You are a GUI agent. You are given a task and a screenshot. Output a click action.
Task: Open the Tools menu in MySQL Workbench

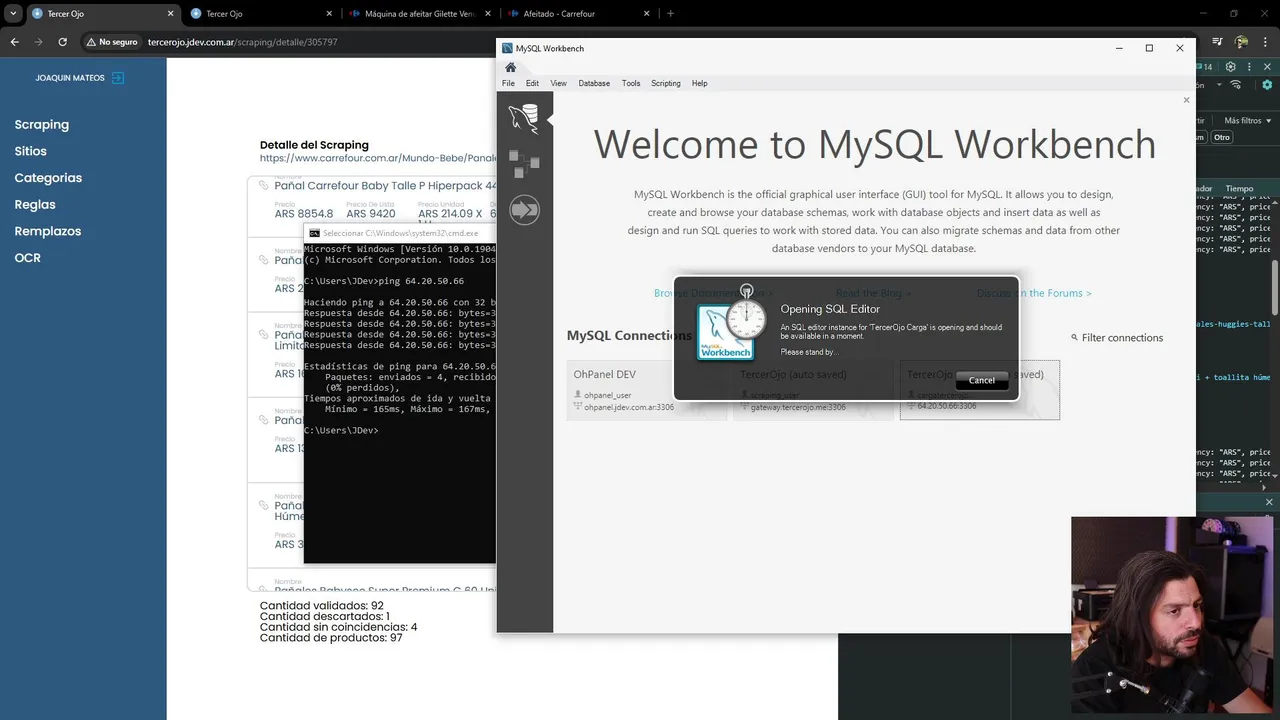click(x=631, y=83)
